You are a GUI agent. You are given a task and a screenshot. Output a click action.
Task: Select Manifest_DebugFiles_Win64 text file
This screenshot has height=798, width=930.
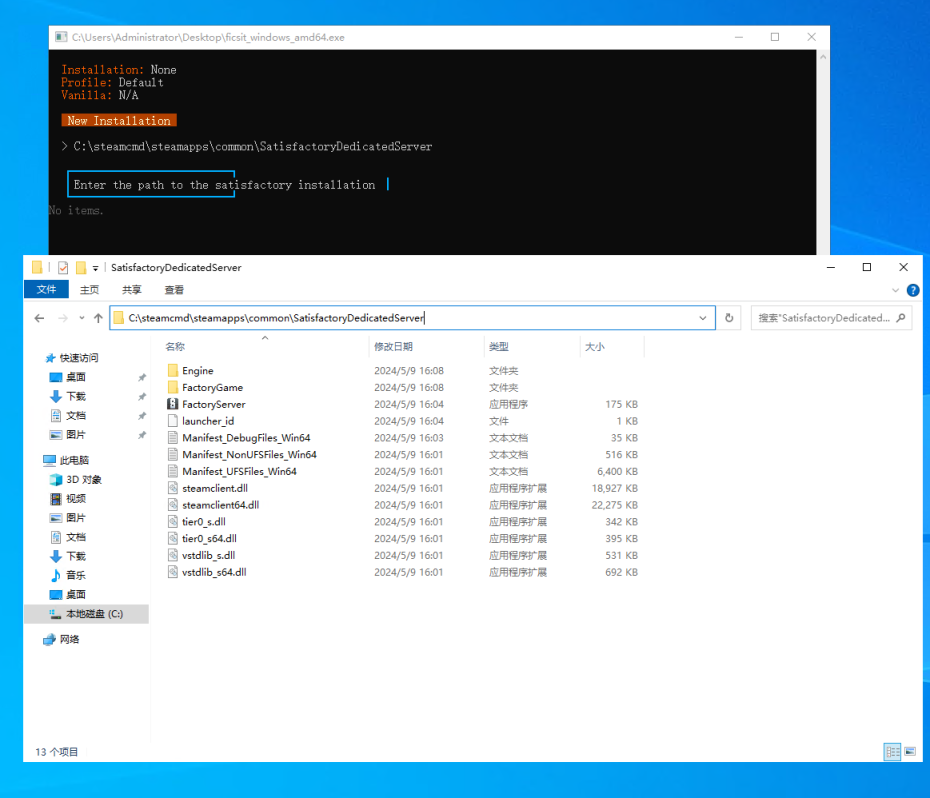246,438
